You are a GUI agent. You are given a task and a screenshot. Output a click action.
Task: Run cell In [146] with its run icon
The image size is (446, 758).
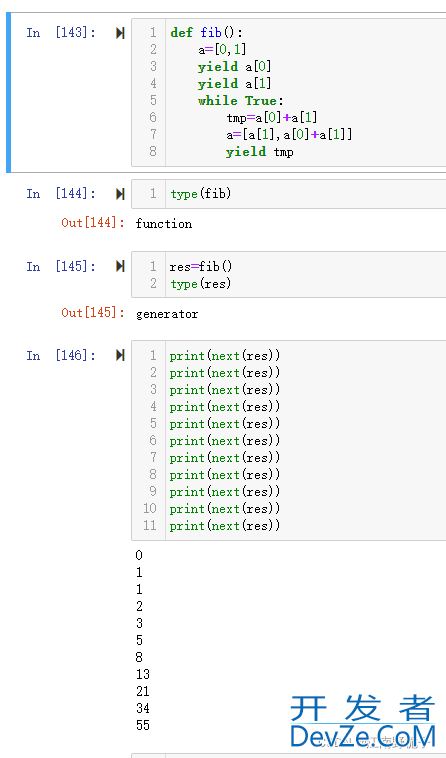coord(120,355)
